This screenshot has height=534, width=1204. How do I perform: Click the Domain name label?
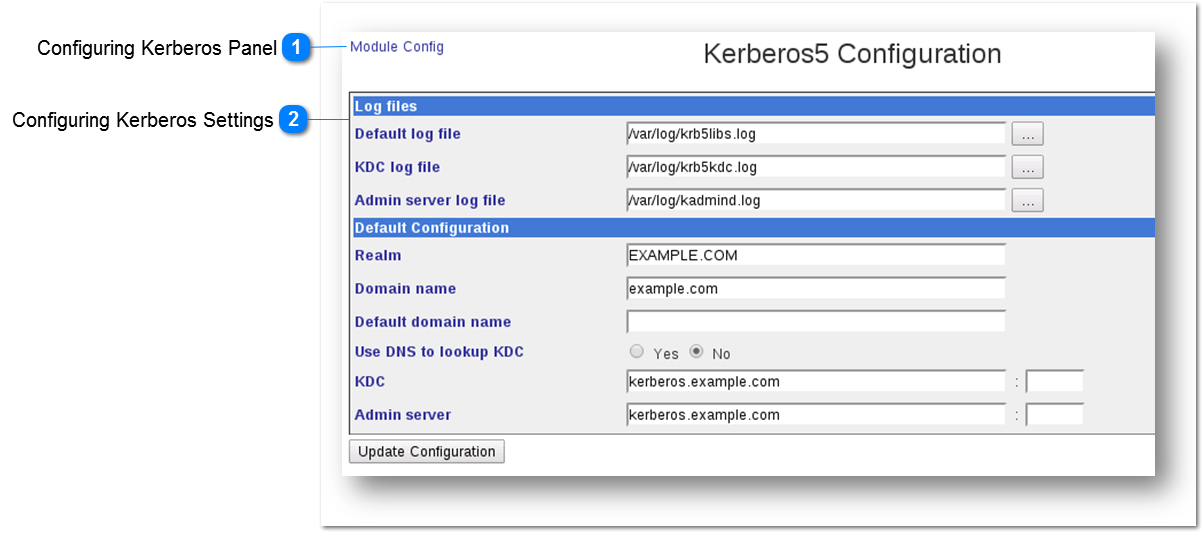405,288
